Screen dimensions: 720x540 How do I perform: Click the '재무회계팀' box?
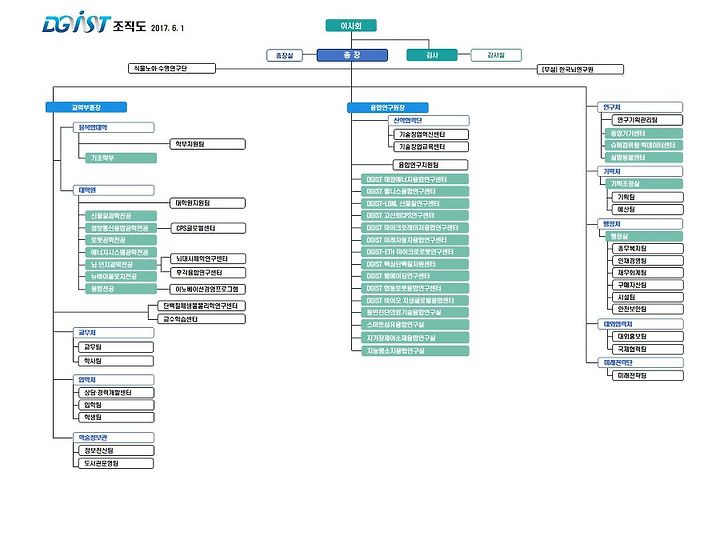[647, 273]
